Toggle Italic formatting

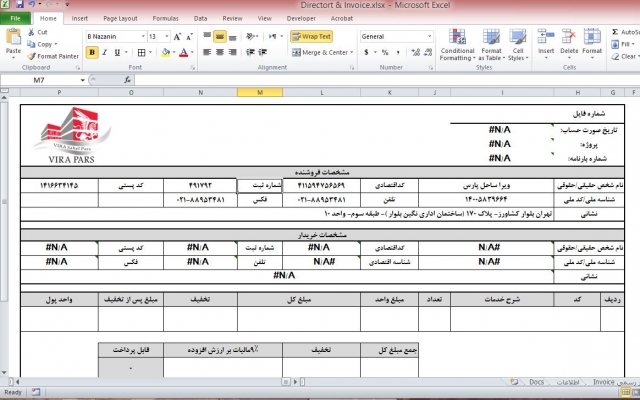point(104,52)
